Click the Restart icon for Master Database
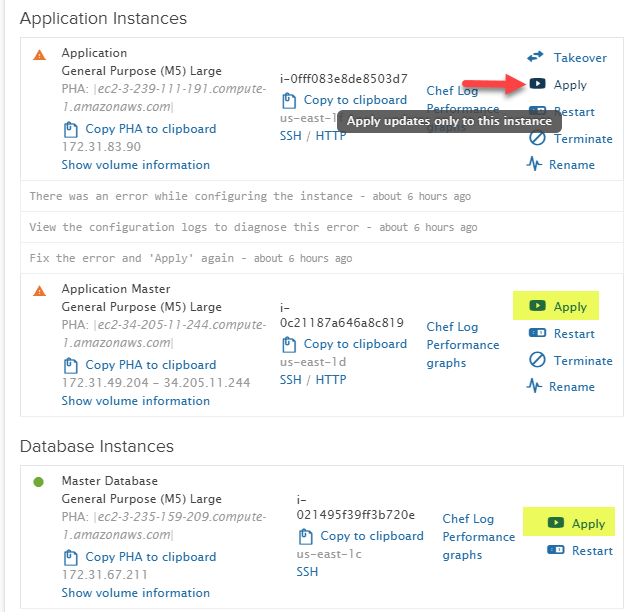Screen dimensions: 636x612 coord(555,550)
